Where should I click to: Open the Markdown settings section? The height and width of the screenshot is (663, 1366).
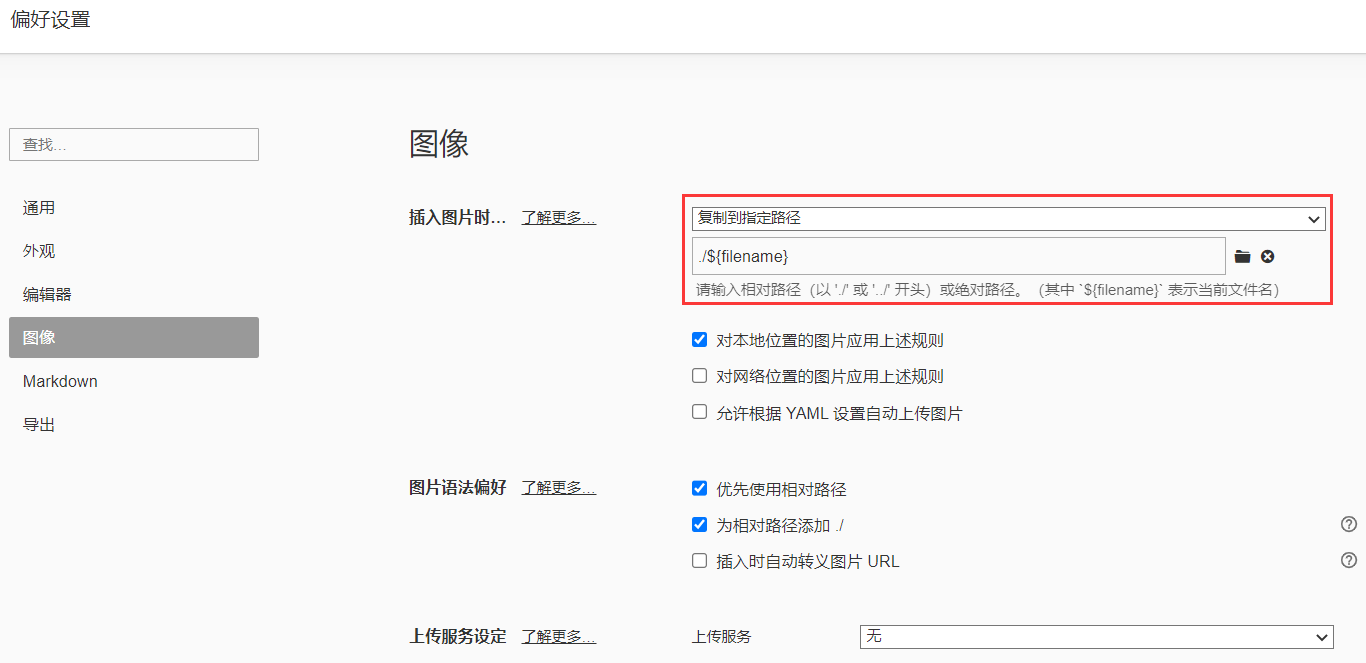pyautogui.click(x=134, y=381)
